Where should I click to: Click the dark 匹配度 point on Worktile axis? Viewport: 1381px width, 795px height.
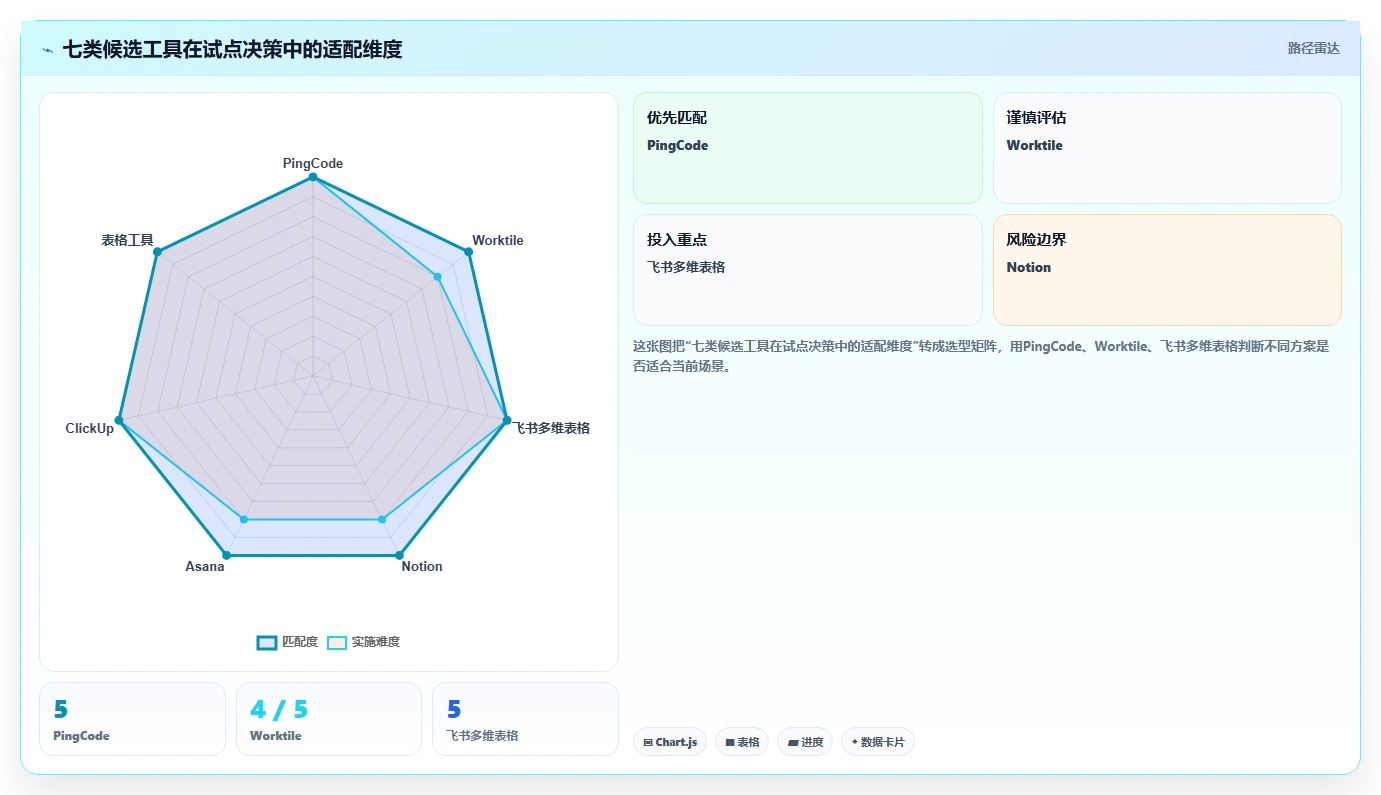pyautogui.click(x=469, y=252)
